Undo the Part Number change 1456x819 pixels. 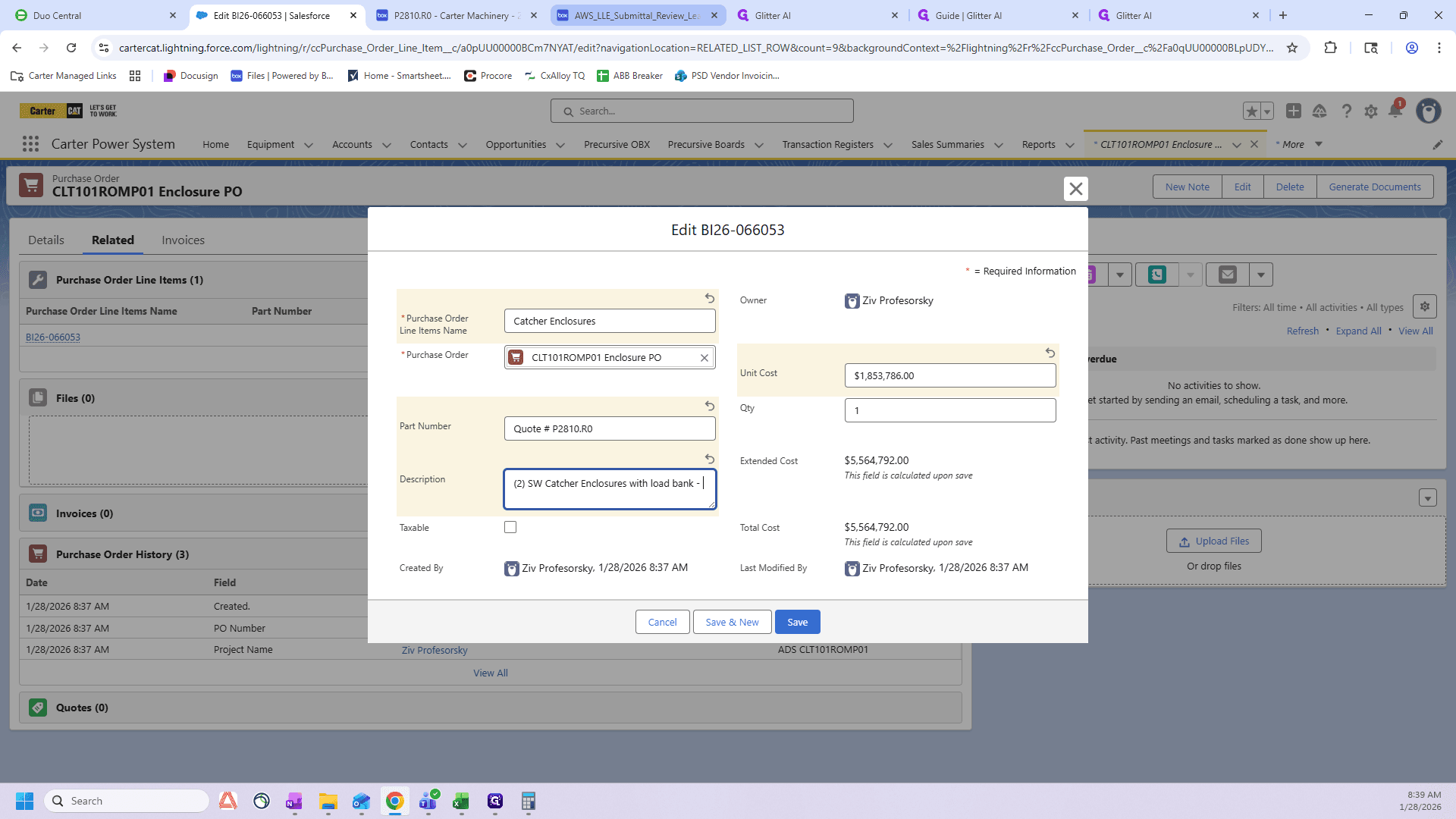(x=710, y=406)
